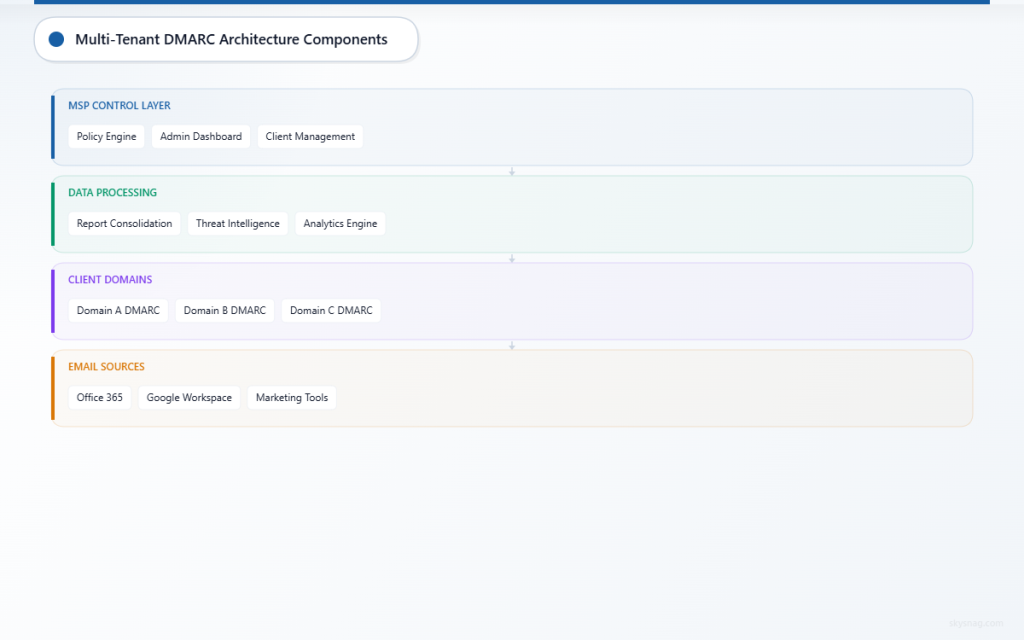Screen dimensions: 1024x640
Task: Open the Admin Dashboard component
Action: (200, 136)
